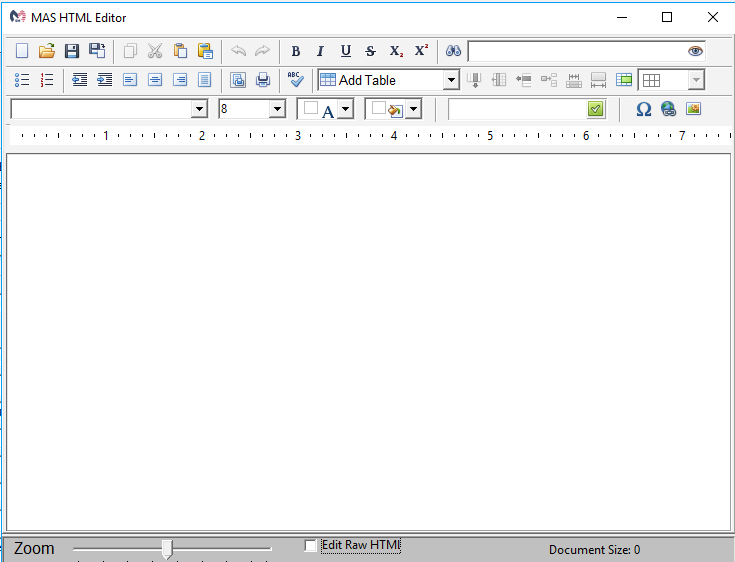
Task: Click the font size field showing 8
Action: click(244, 109)
